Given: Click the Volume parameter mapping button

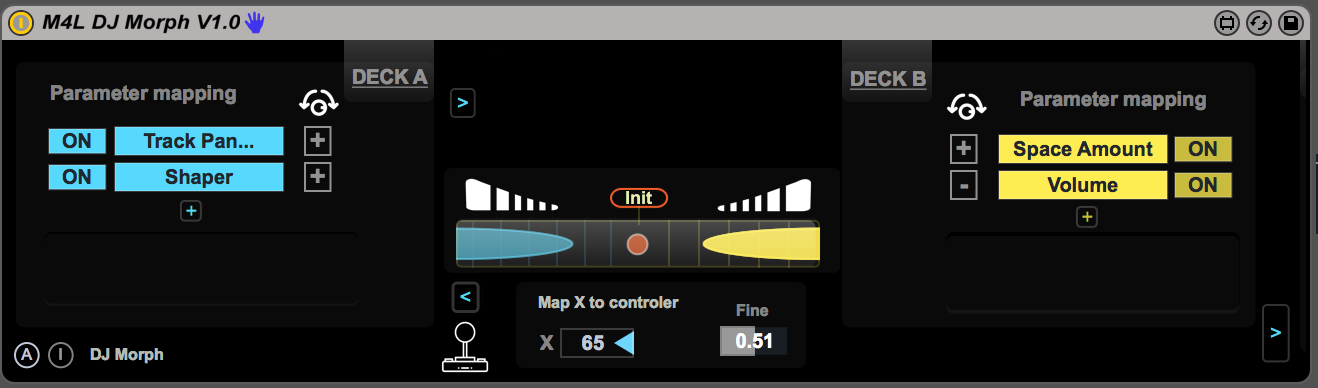Looking at the screenshot, I should pyautogui.click(x=1083, y=185).
